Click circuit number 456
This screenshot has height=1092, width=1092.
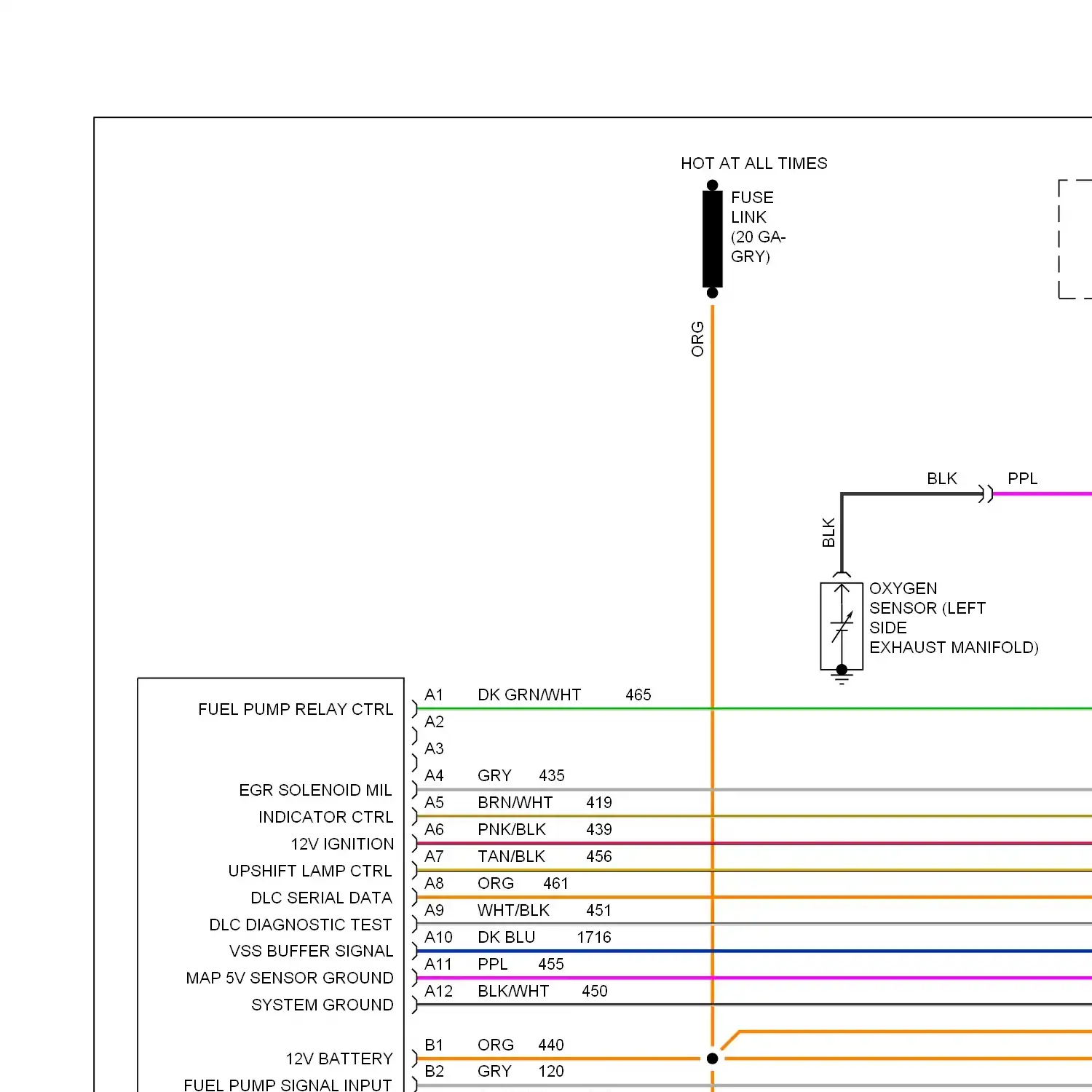point(599,856)
